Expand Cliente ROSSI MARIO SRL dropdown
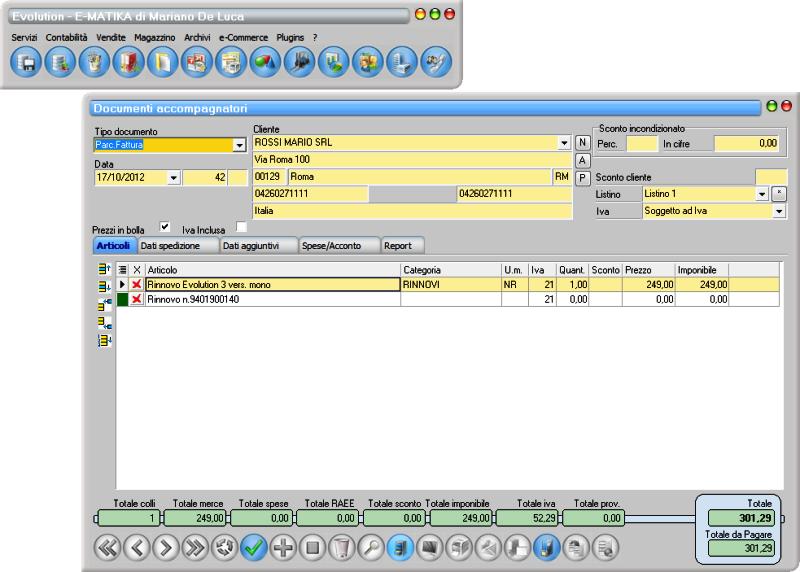800x572 pixels. (564, 143)
